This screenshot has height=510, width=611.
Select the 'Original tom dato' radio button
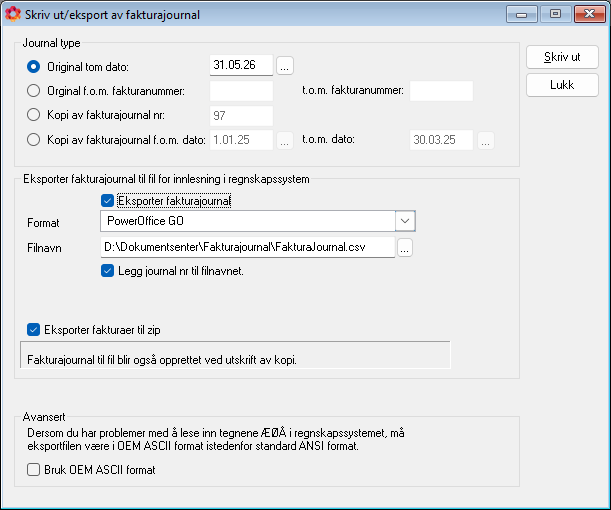click(34, 67)
